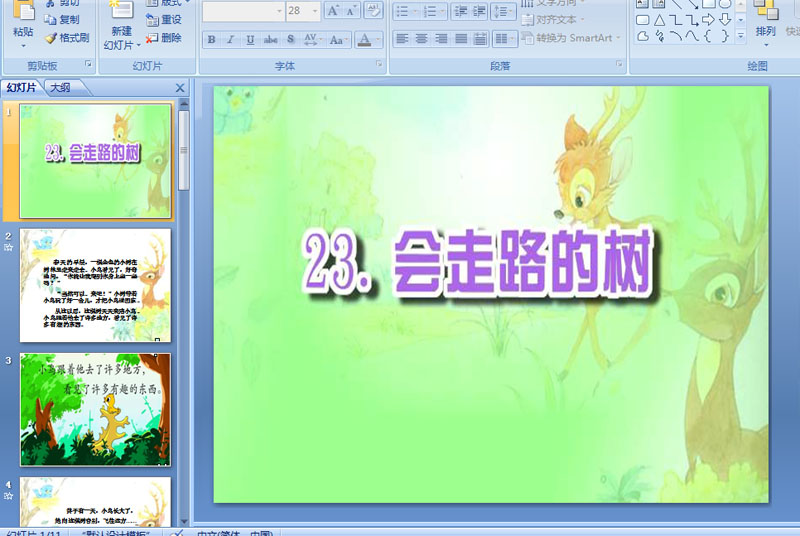Align text right

(x=441, y=39)
